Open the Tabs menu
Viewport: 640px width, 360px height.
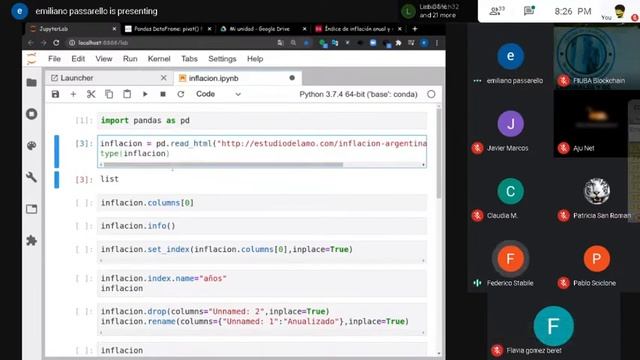click(x=189, y=59)
